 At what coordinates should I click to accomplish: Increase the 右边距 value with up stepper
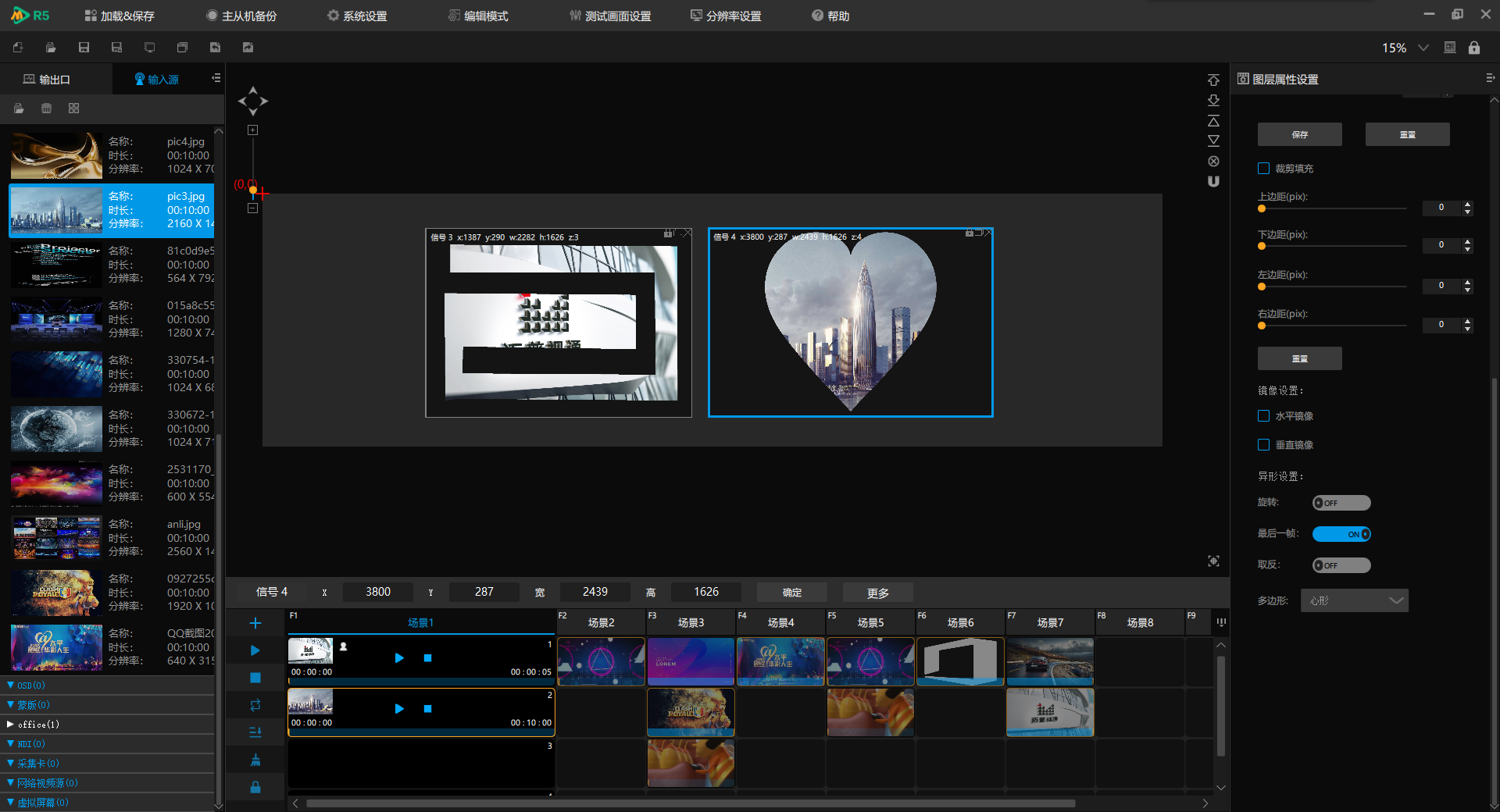pyautogui.click(x=1468, y=321)
